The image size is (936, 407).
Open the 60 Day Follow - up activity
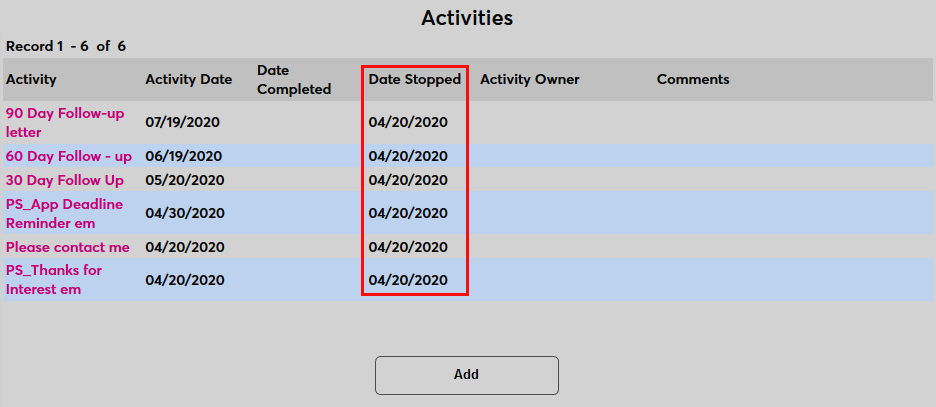point(68,156)
